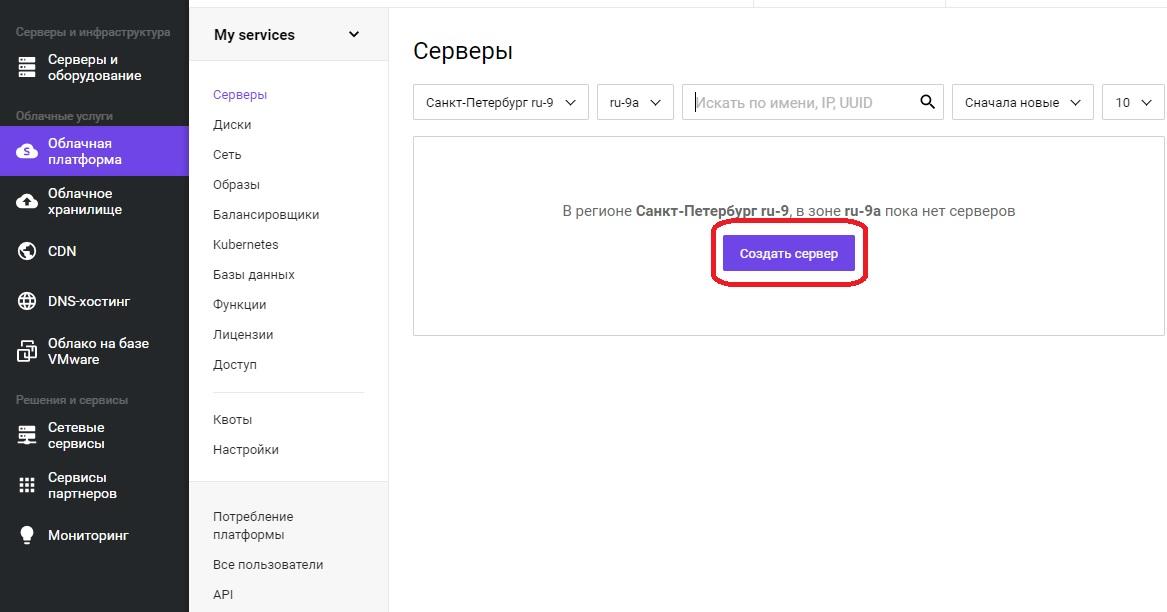Click the magnifier search icon
This screenshot has height=612, width=1167.
coord(927,102)
